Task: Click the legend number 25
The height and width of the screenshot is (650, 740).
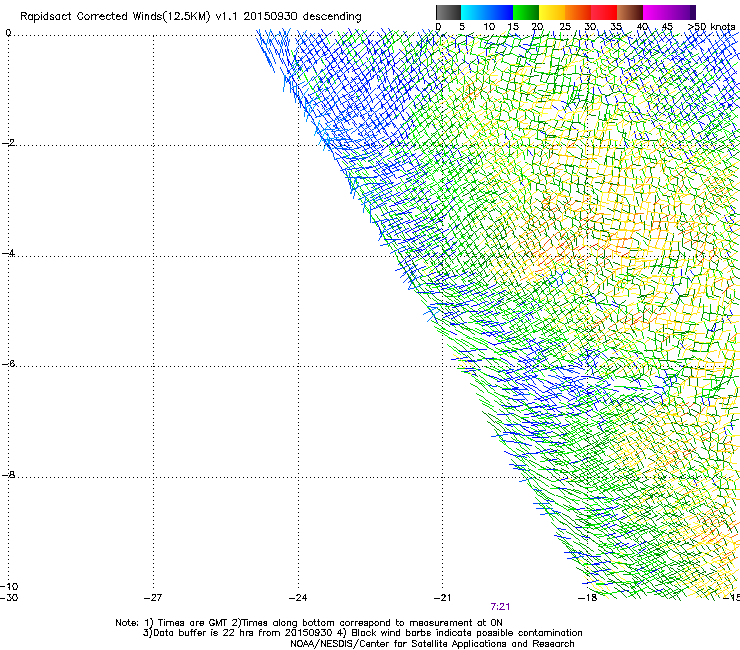Action: pyautogui.click(x=565, y=27)
